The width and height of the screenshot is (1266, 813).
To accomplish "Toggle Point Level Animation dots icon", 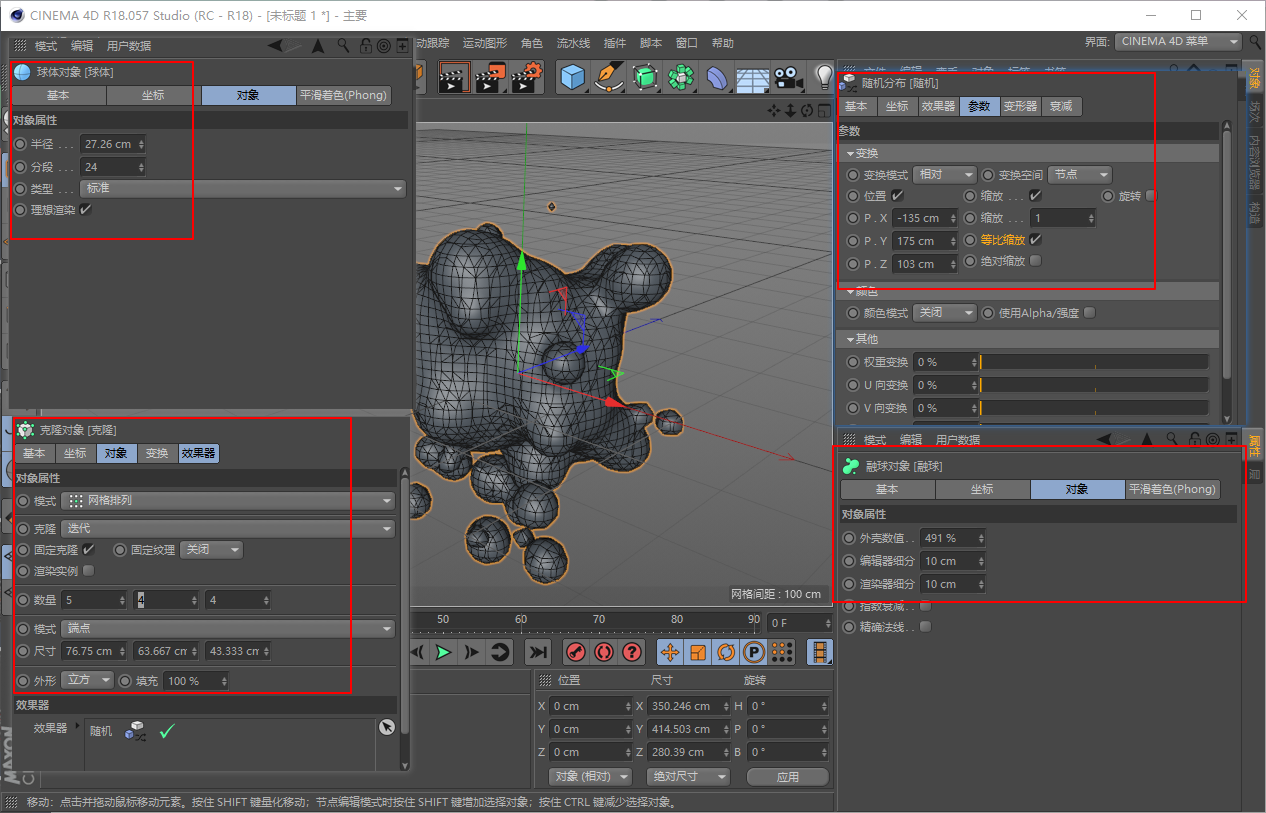I will tap(782, 653).
